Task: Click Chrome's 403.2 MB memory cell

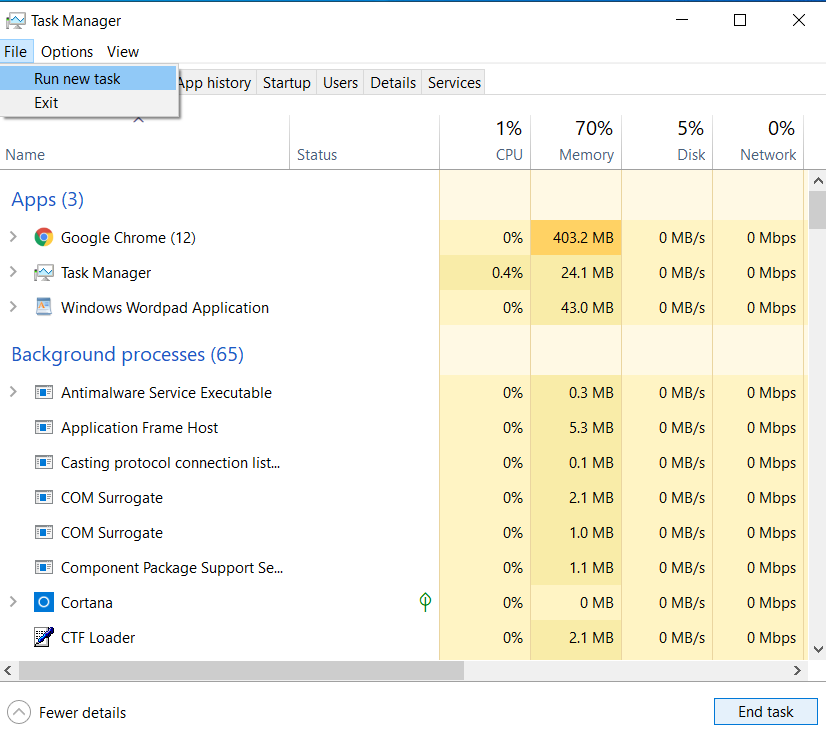Action: click(x=576, y=237)
